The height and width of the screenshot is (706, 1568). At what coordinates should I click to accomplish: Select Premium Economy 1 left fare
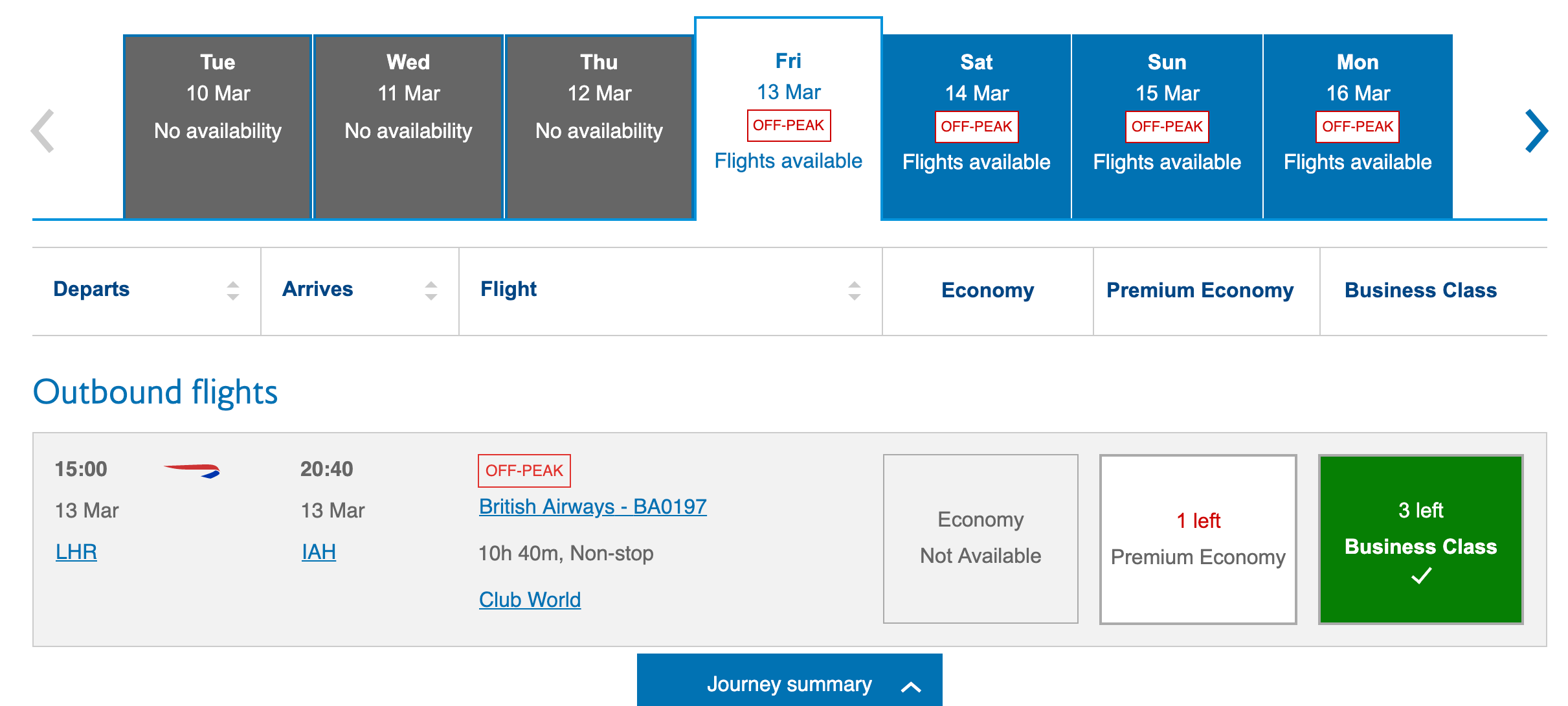[1198, 539]
